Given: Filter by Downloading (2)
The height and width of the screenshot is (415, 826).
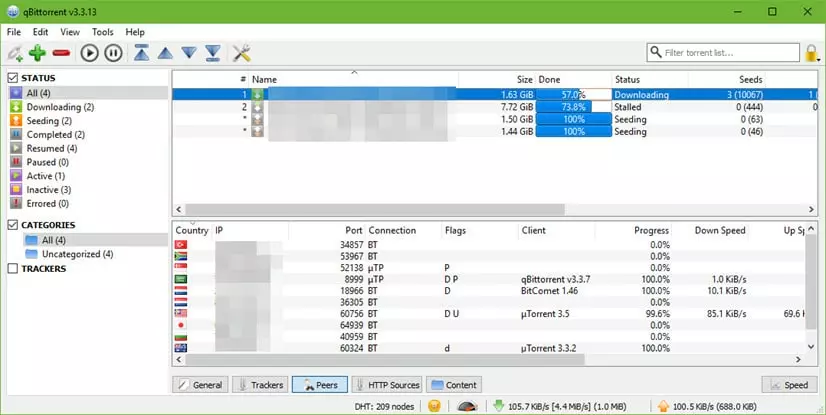Looking at the screenshot, I should tap(88, 107).
